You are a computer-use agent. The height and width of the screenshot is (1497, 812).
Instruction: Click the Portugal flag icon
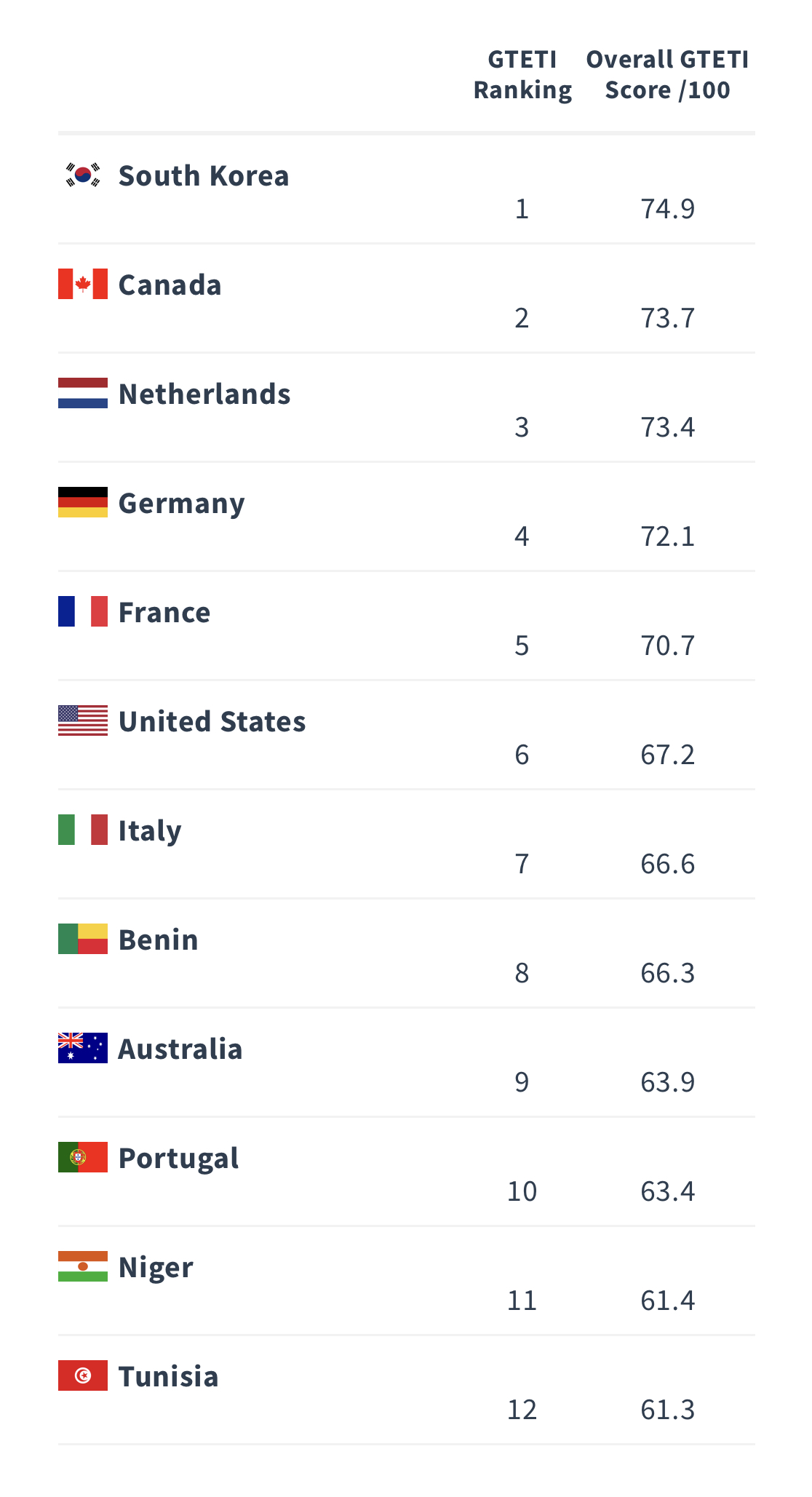pyautogui.click(x=83, y=1157)
